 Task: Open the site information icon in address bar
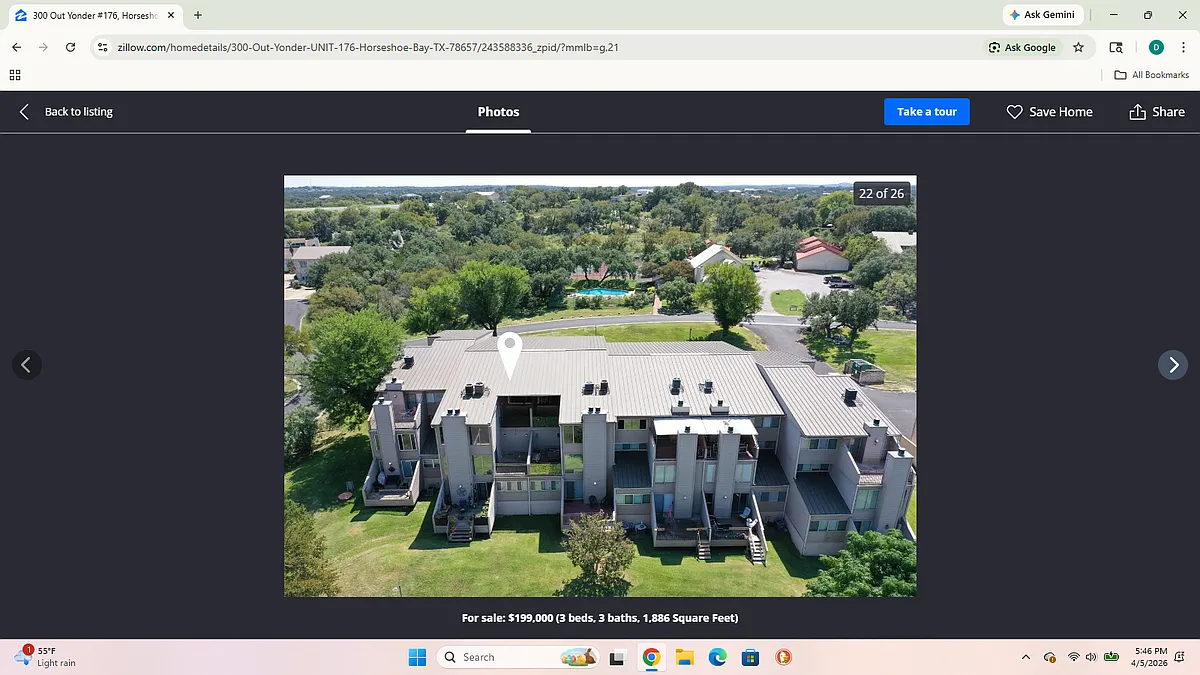click(x=101, y=47)
